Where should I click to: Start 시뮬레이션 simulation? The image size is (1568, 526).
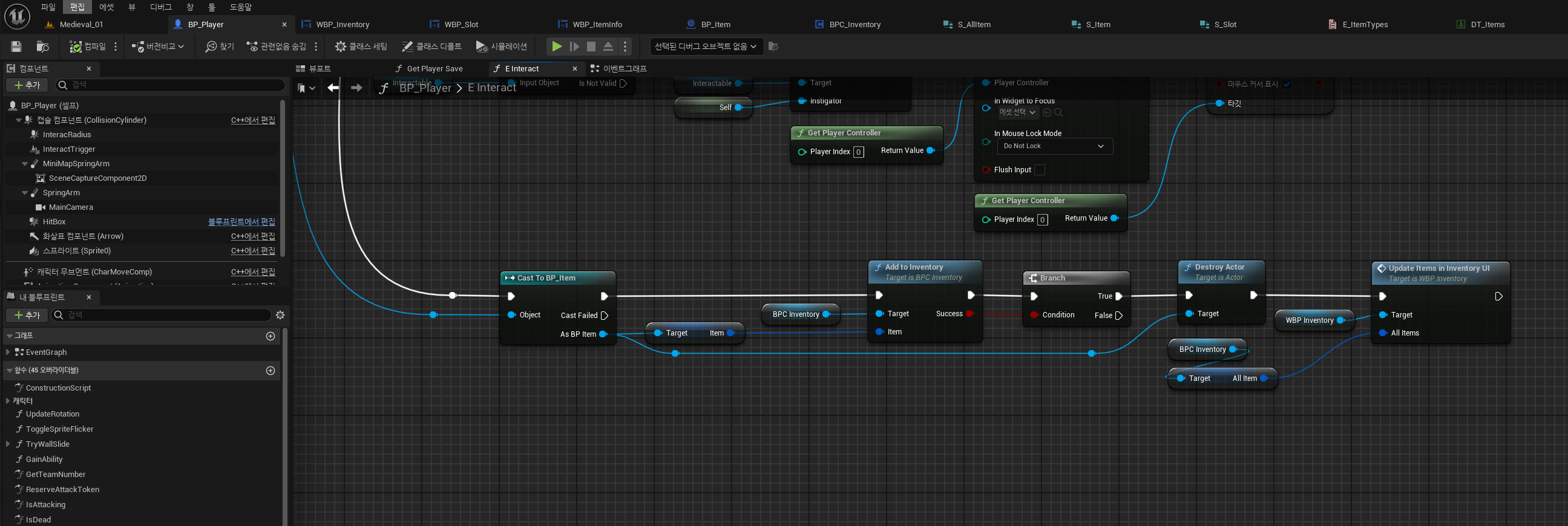tap(501, 47)
